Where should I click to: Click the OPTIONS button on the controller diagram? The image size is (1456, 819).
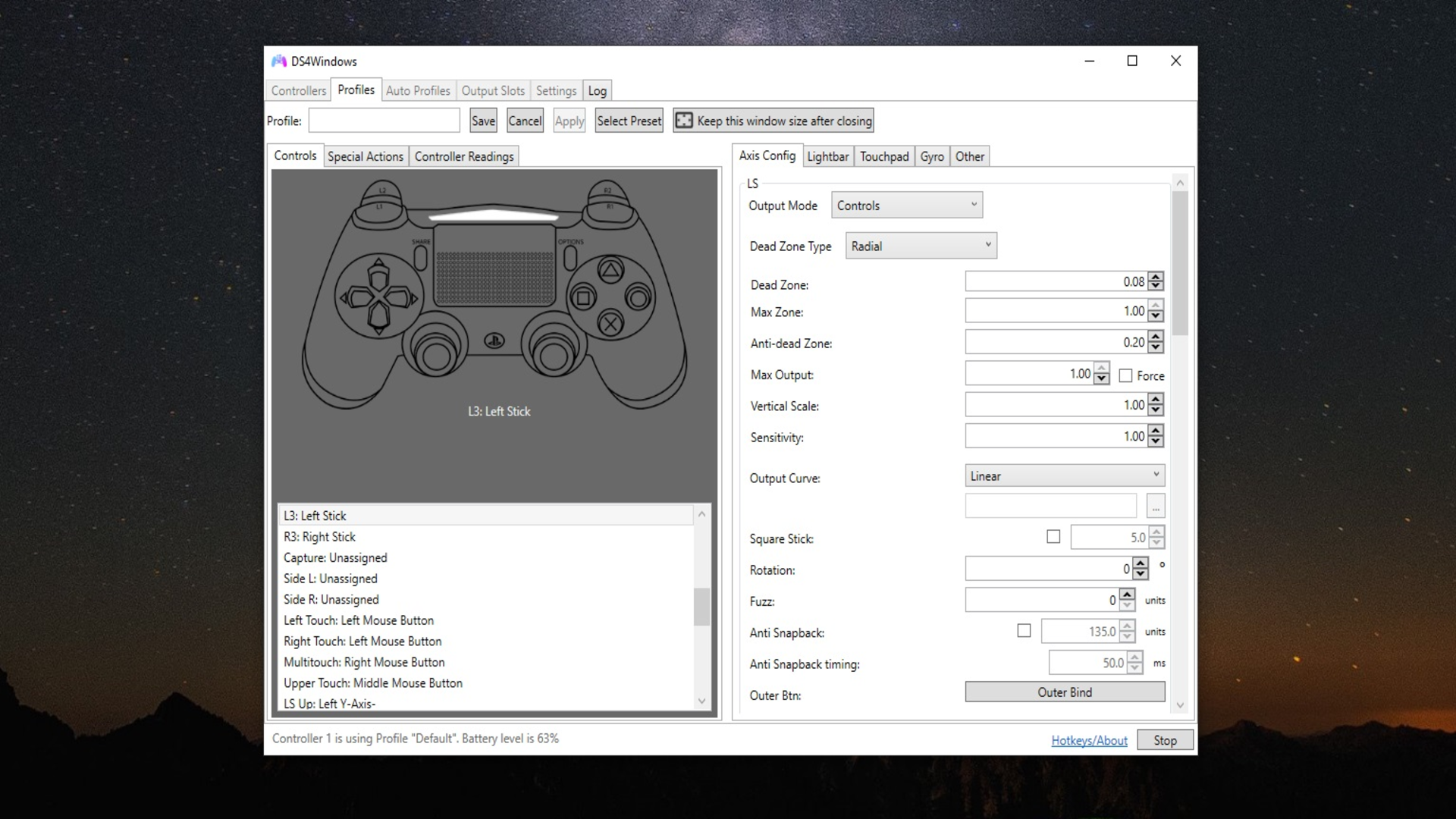tap(570, 257)
